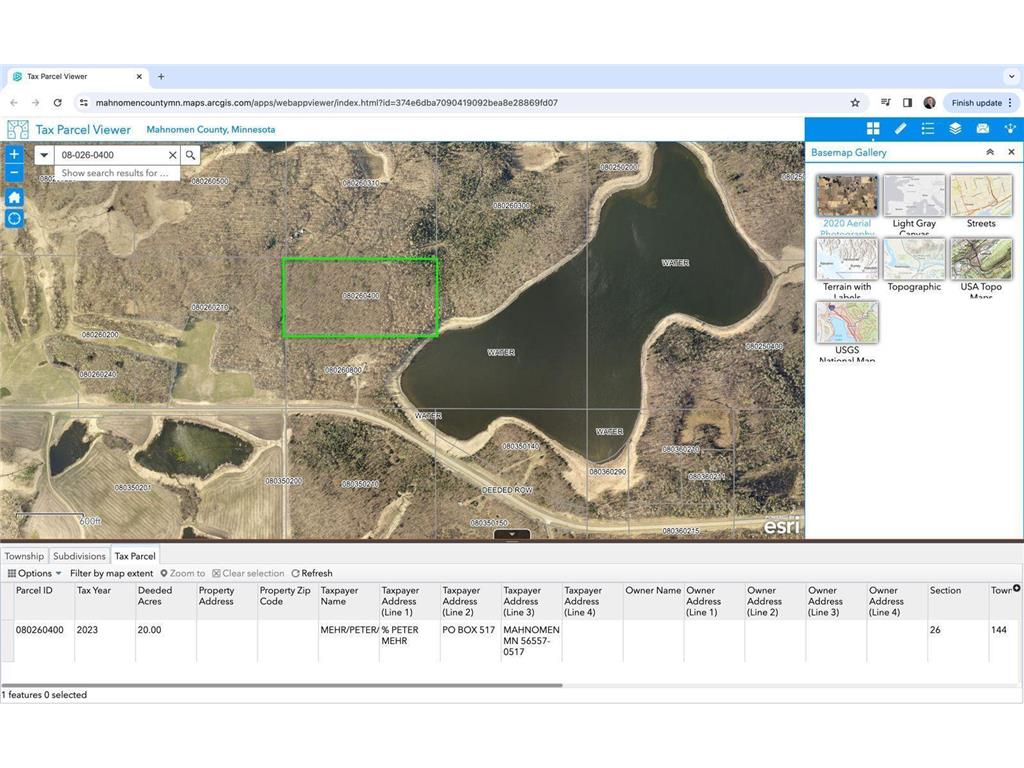Return map to default home extent
The height and width of the screenshot is (768, 1024).
click(14, 197)
